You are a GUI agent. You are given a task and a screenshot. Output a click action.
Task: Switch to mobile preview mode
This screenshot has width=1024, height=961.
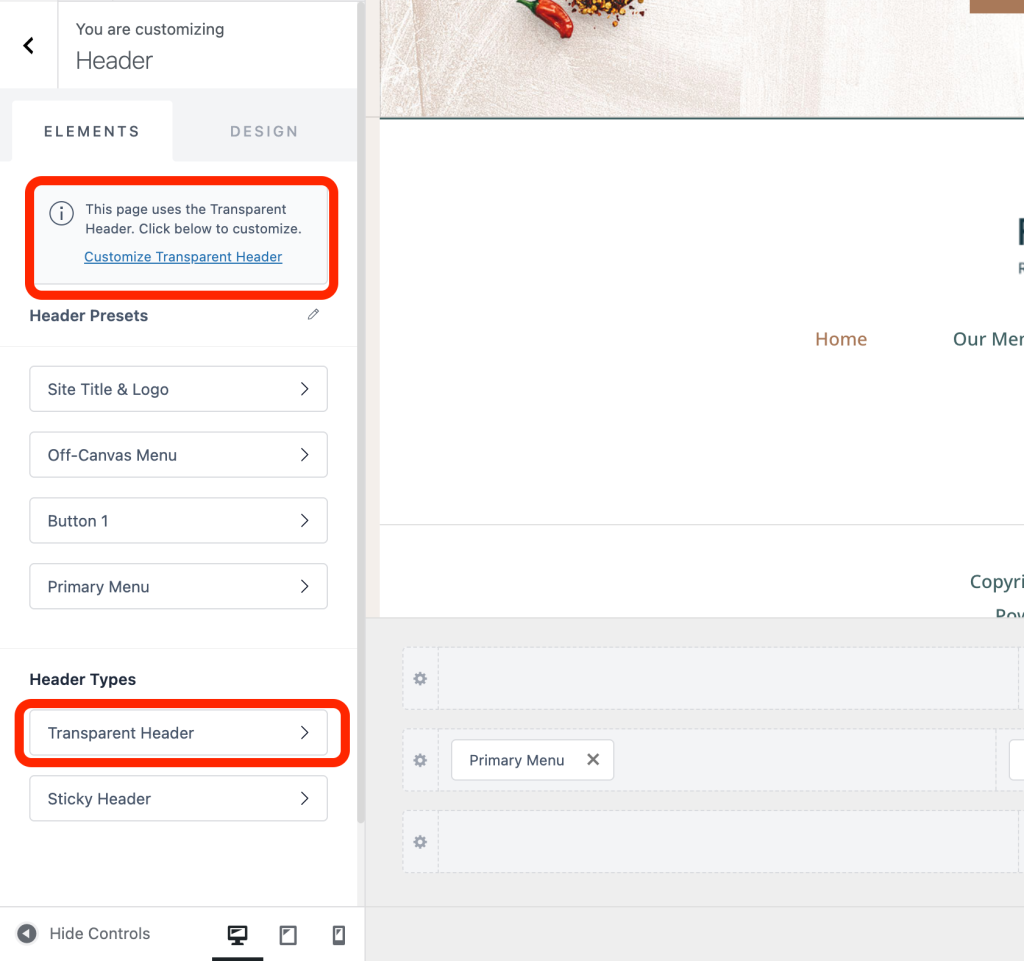[x=338, y=935]
